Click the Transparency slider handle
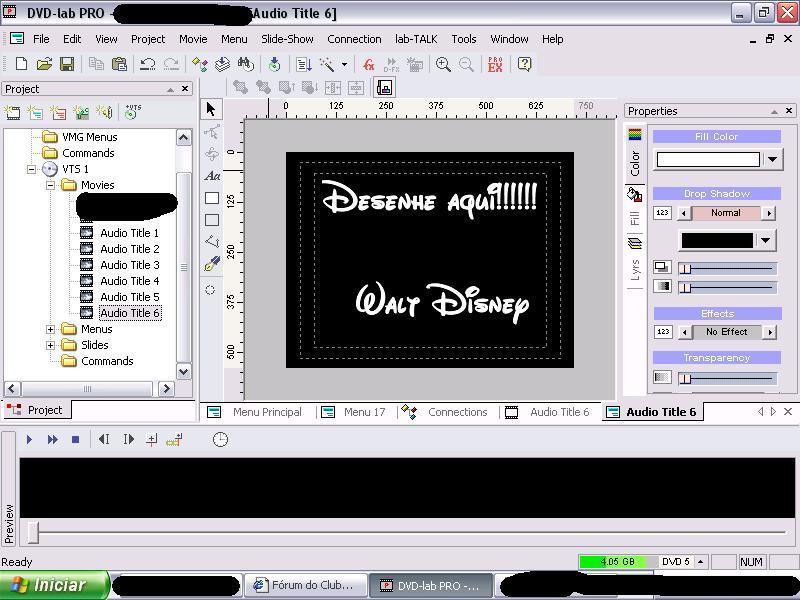 (685, 378)
